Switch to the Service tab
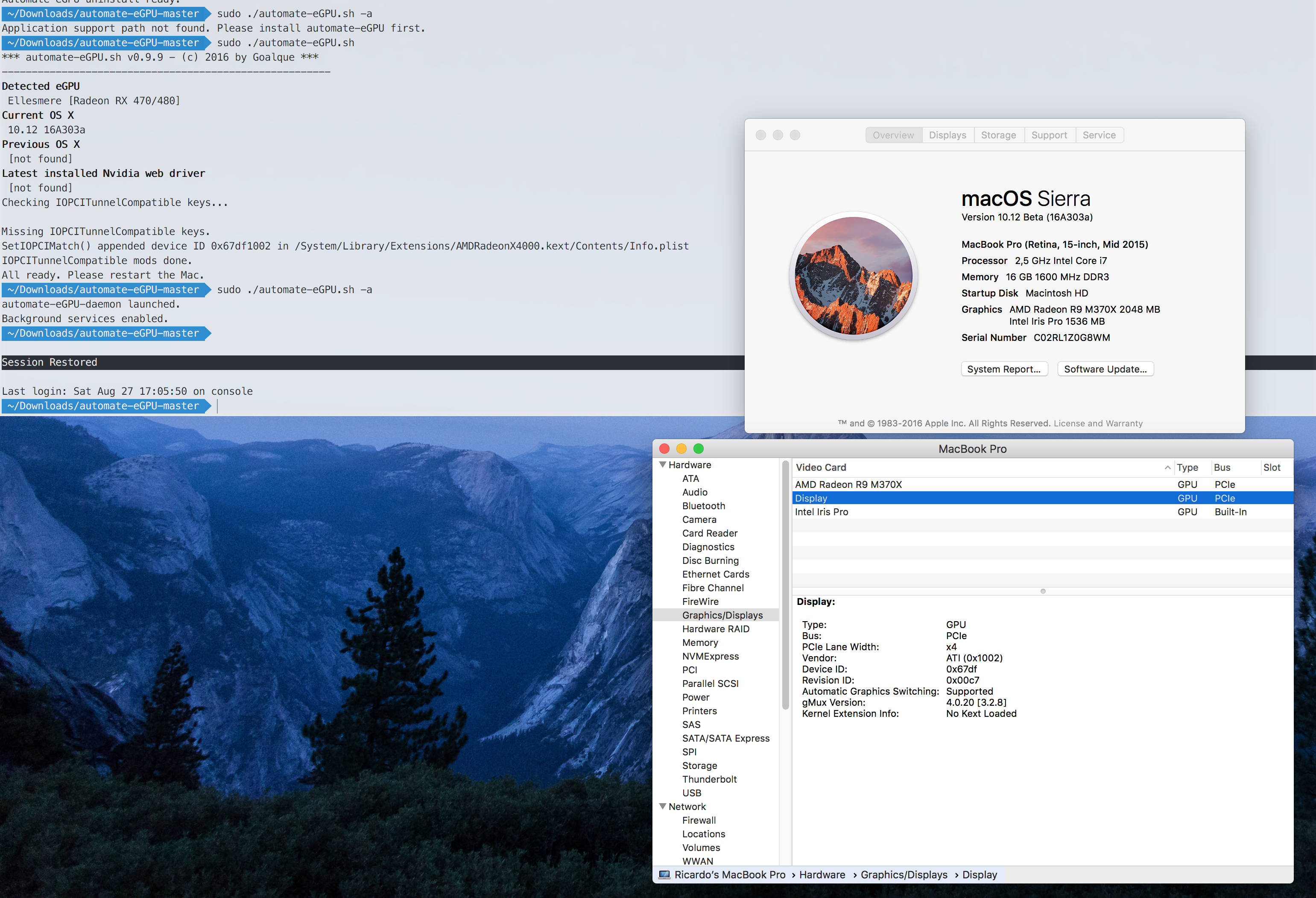The image size is (1316, 898). point(1099,135)
